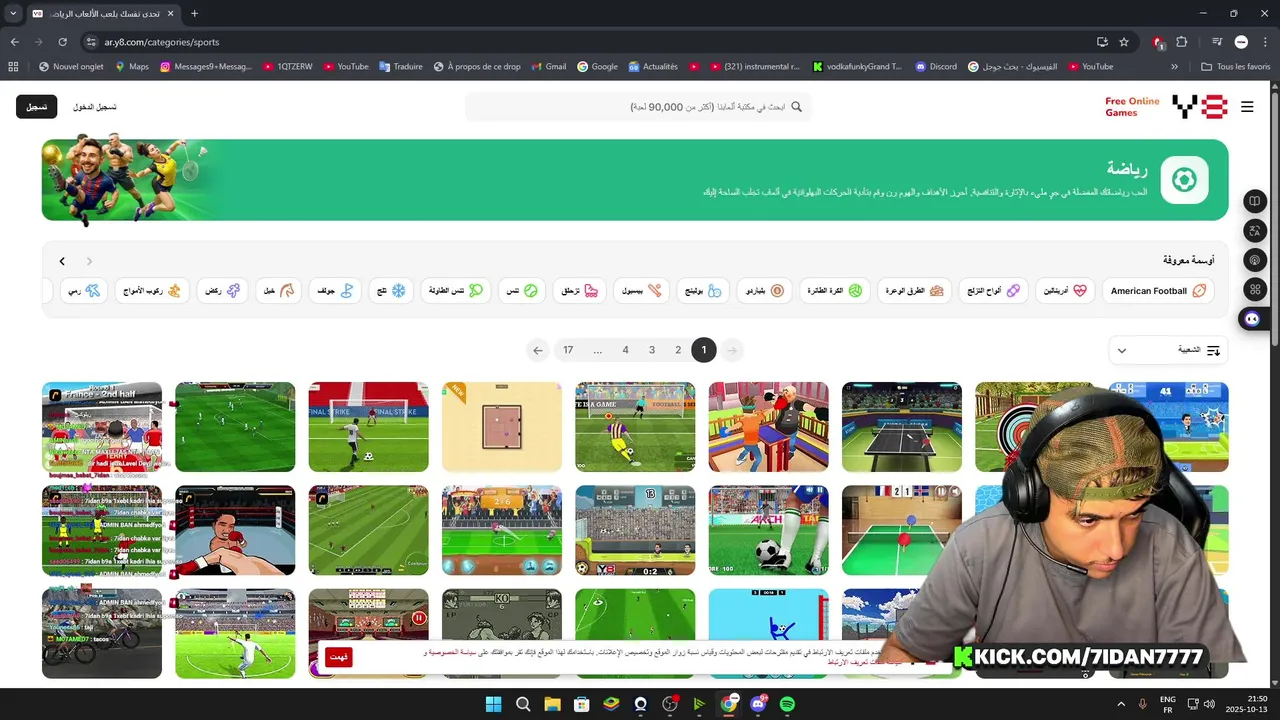Go to page 4 of the games list
The width and height of the screenshot is (1280, 720).
(625, 350)
